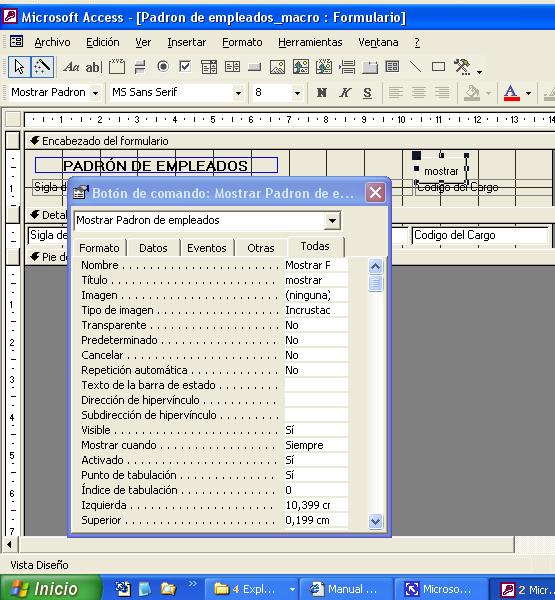Apply the fill/background color bucket
The image size is (555, 600).
472,93
